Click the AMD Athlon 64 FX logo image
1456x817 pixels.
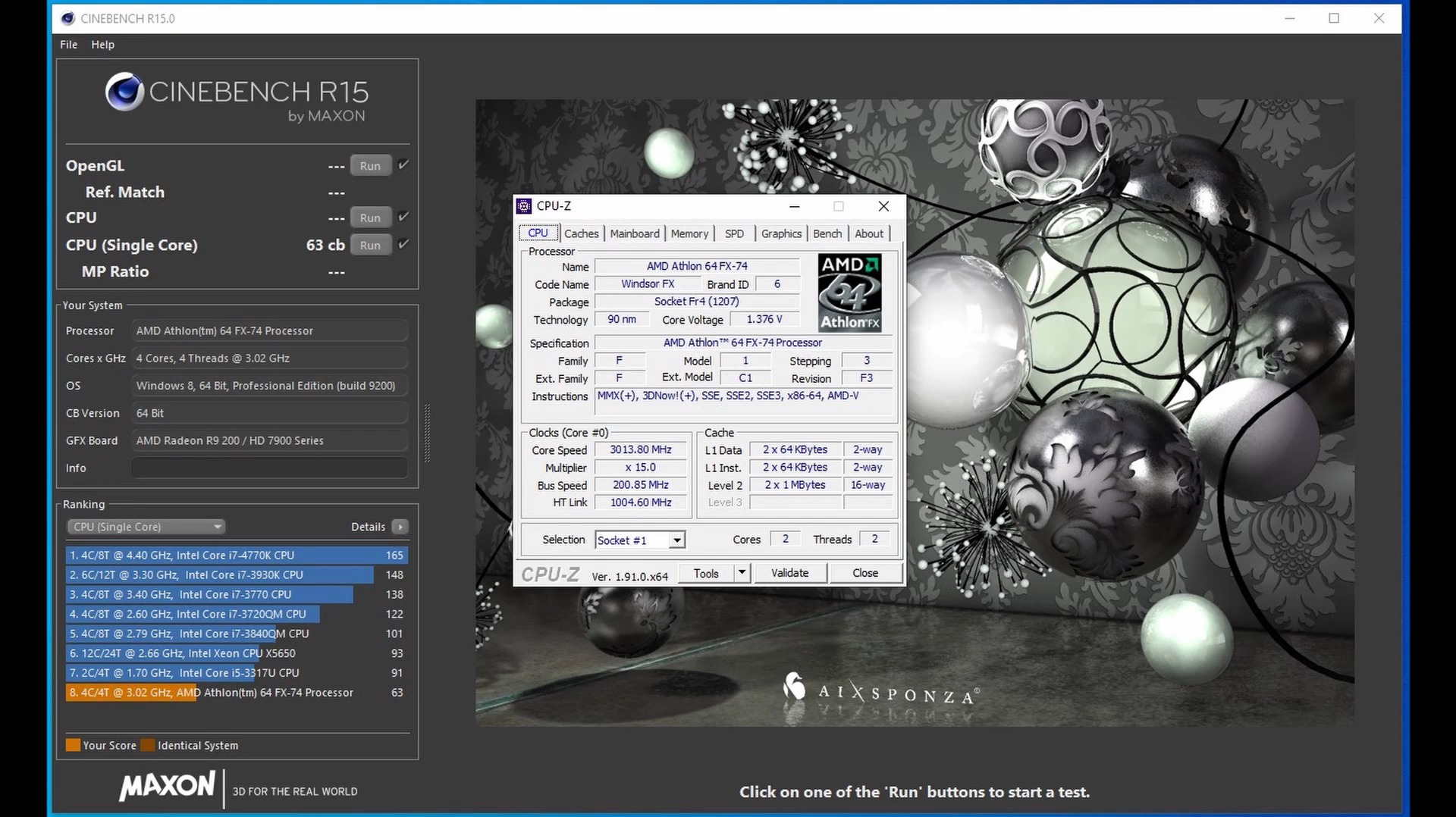tap(849, 293)
